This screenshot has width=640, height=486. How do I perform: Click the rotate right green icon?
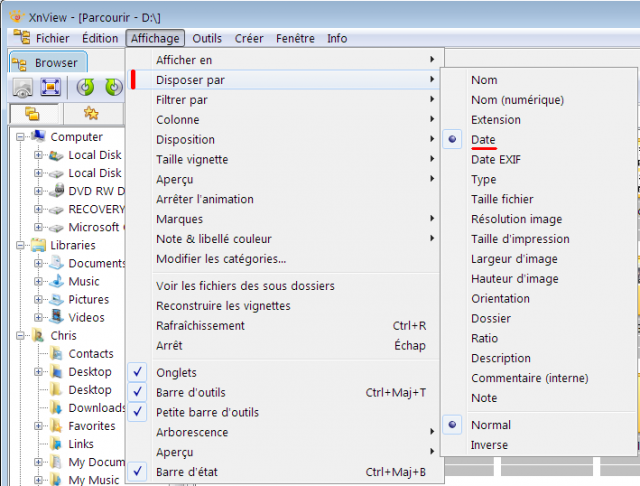click(x=114, y=87)
